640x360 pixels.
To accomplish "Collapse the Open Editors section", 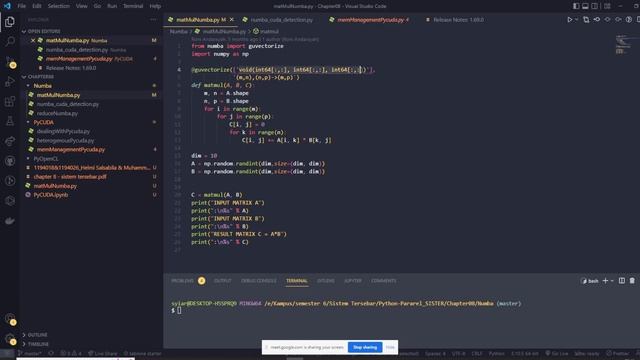I will (41, 31).
